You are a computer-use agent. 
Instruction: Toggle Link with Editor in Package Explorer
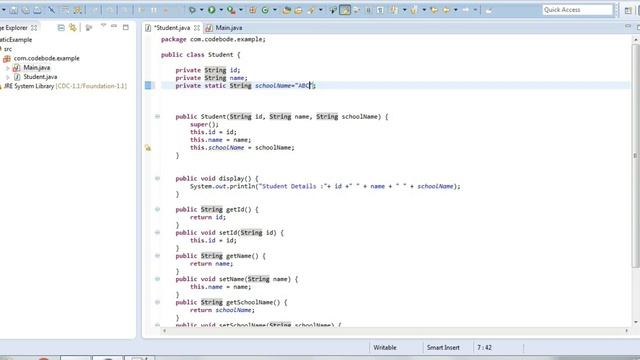pyautogui.click(x=73, y=28)
